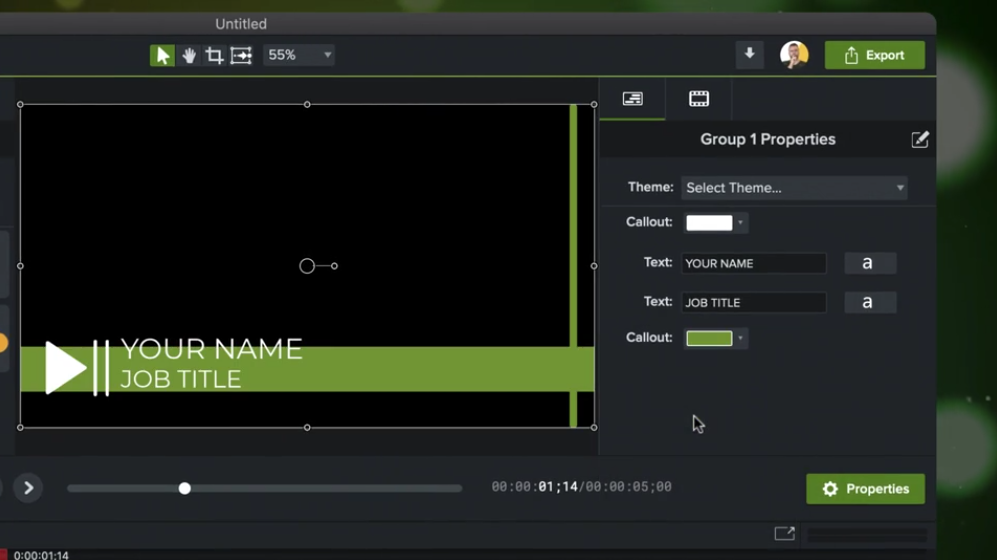Click in the JOB TITLE text field
Screen dimensions: 997x560
click(x=753, y=302)
